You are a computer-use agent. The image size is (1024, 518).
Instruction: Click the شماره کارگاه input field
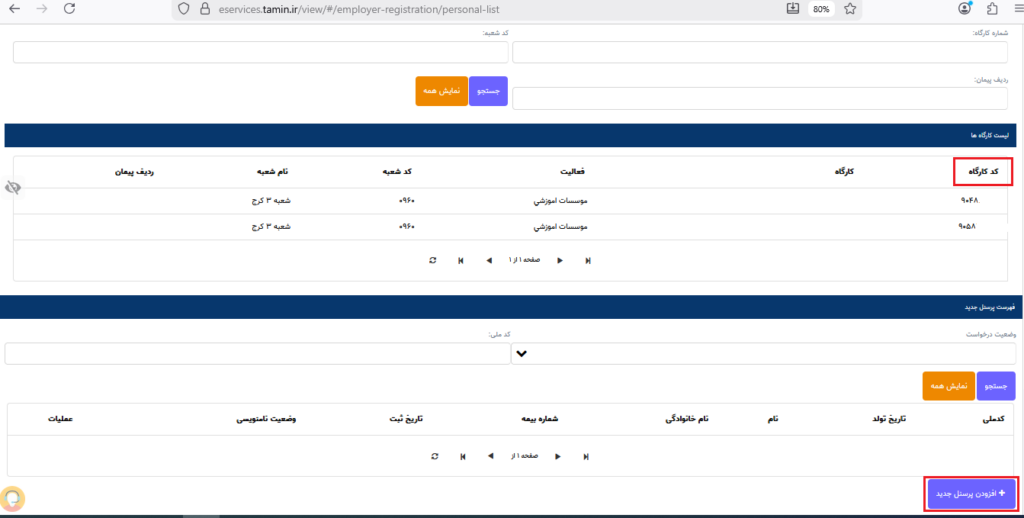[760, 52]
